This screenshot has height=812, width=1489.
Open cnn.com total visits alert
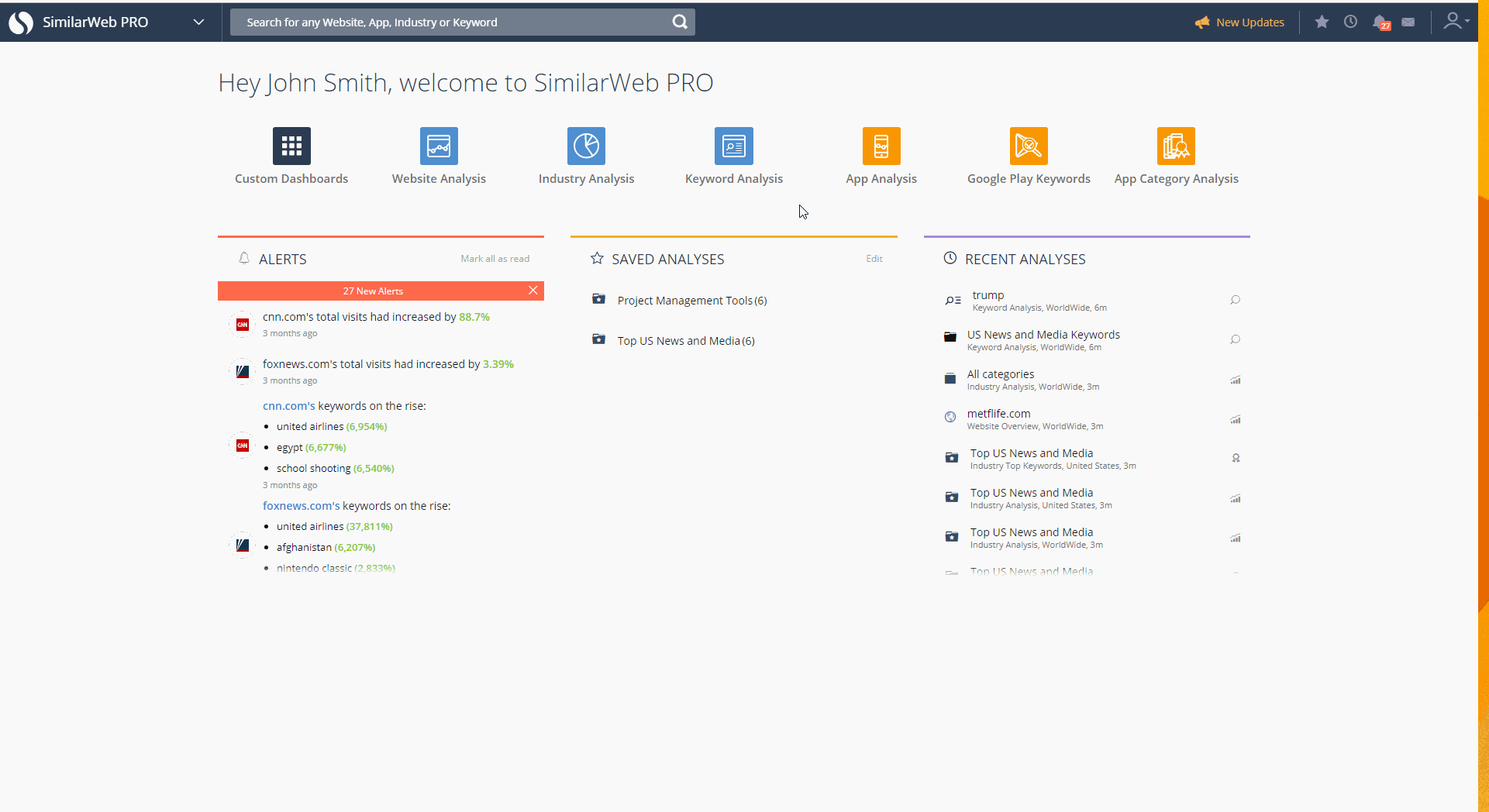click(x=376, y=317)
